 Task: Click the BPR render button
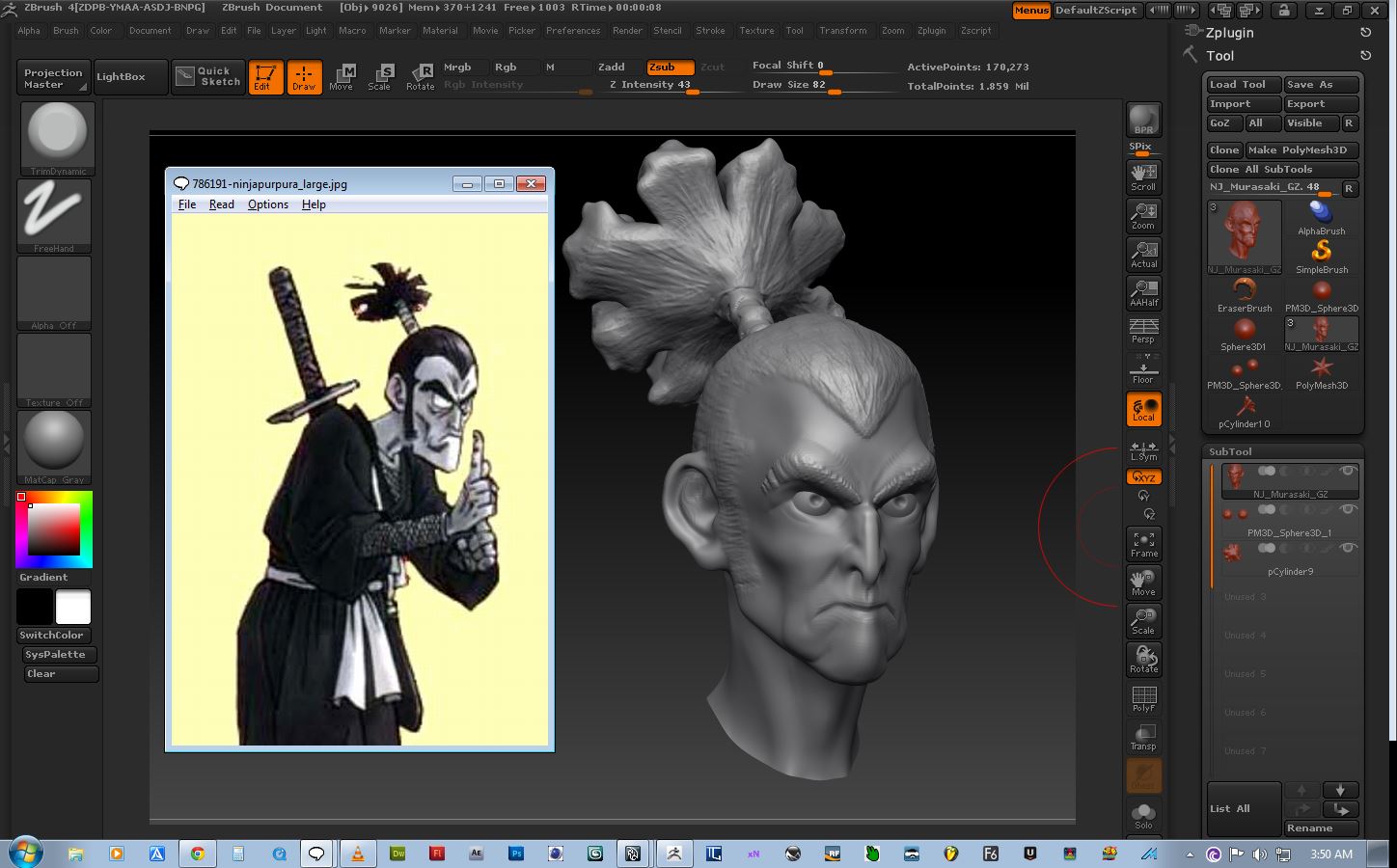point(1143,120)
